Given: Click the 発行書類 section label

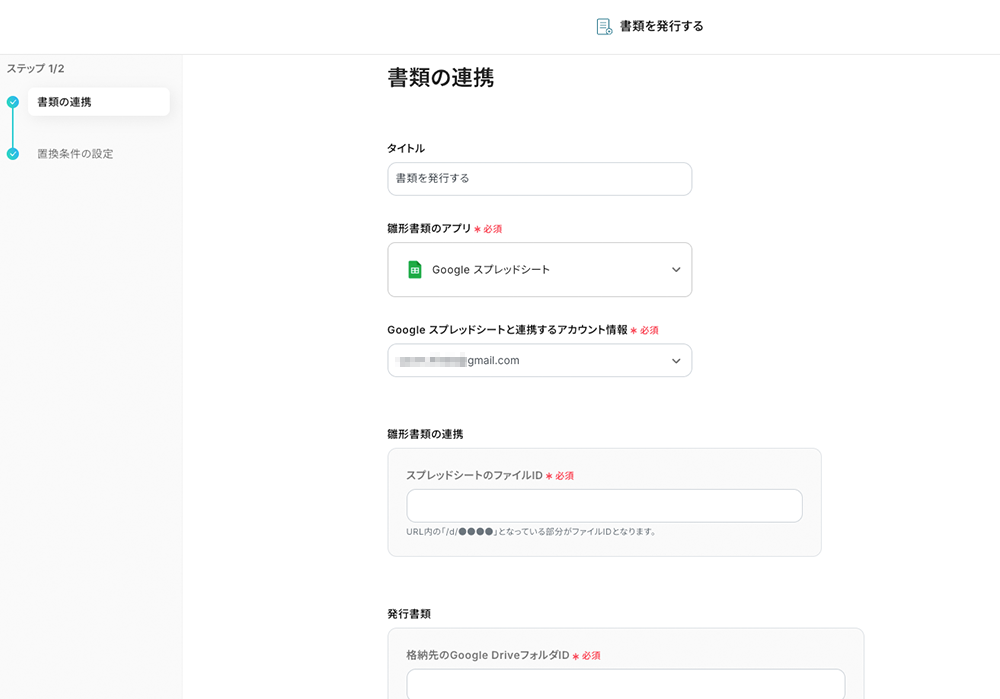Looking at the screenshot, I should pyautogui.click(x=409, y=614).
